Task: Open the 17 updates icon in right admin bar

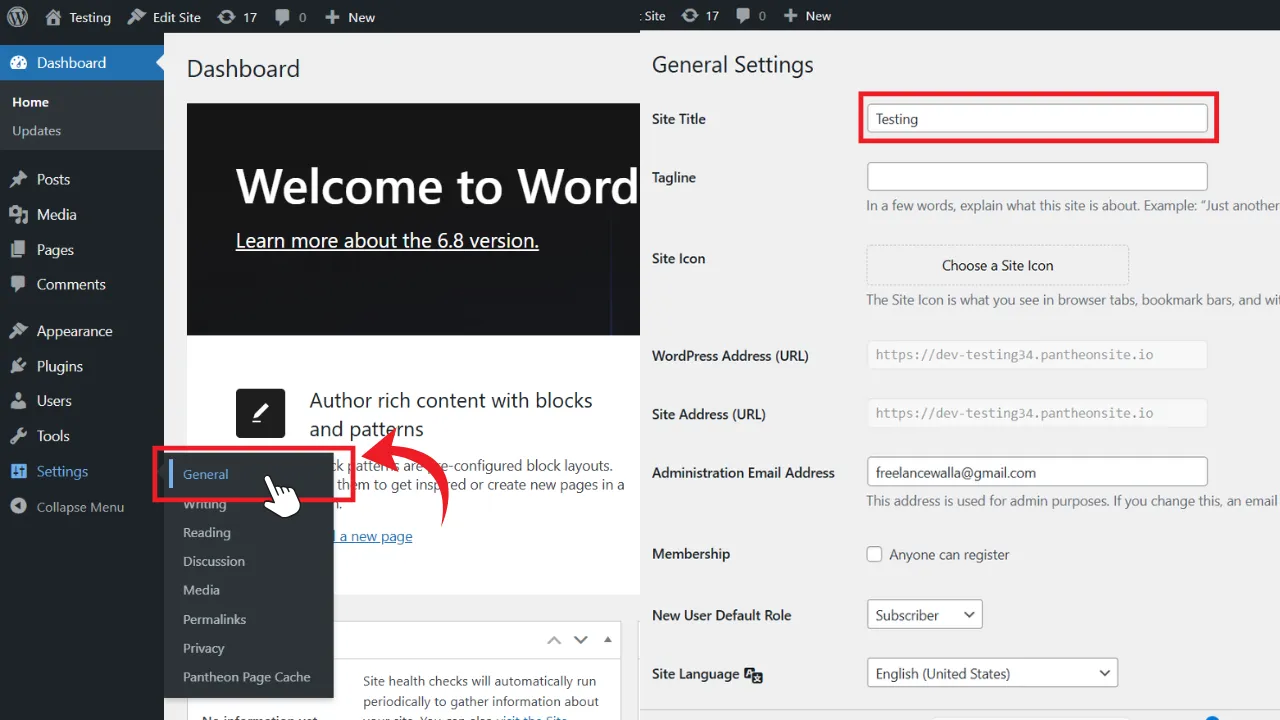Action: coord(699,16)
